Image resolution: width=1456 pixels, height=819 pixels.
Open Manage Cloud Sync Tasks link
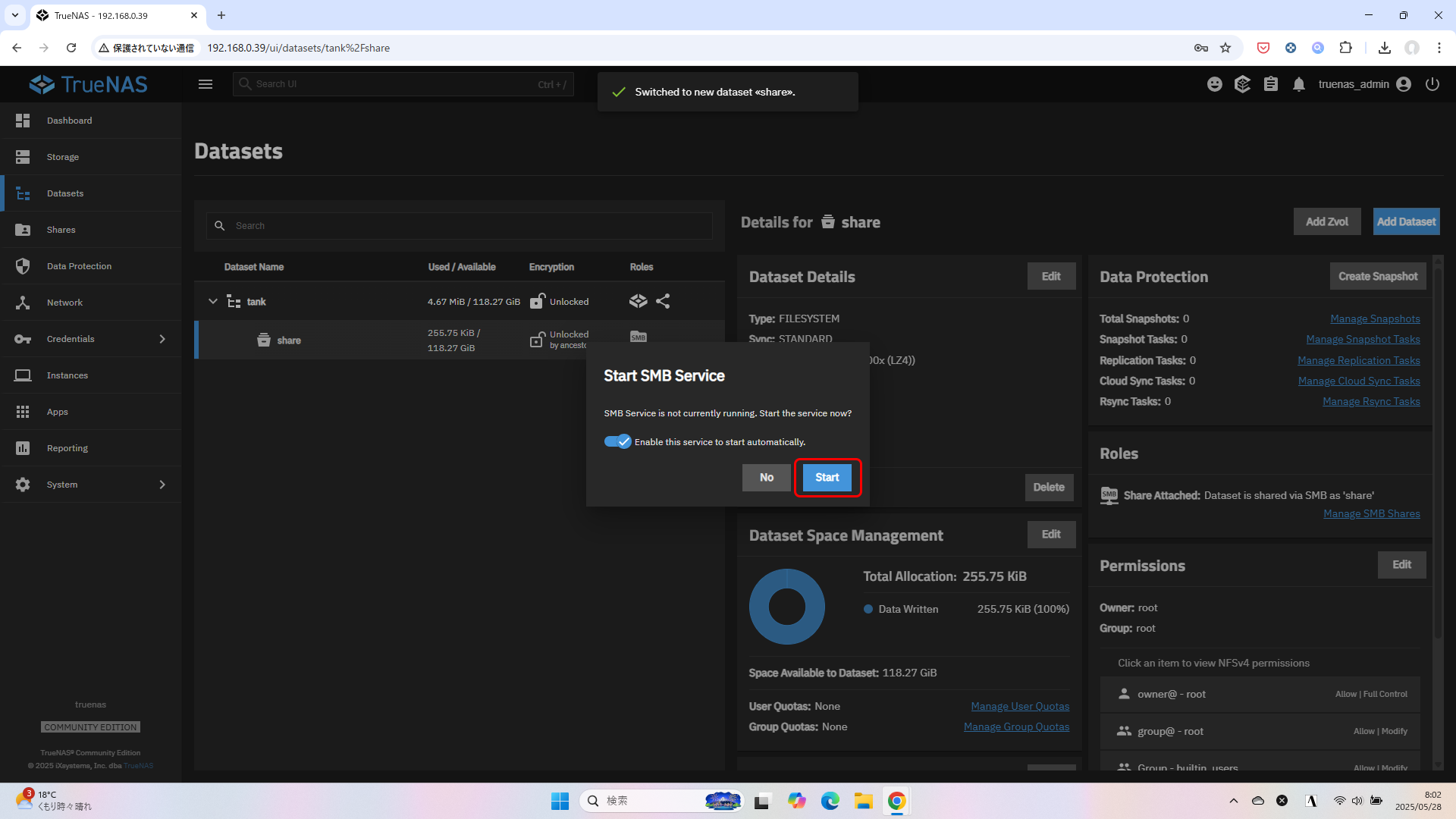[1359, 381]
